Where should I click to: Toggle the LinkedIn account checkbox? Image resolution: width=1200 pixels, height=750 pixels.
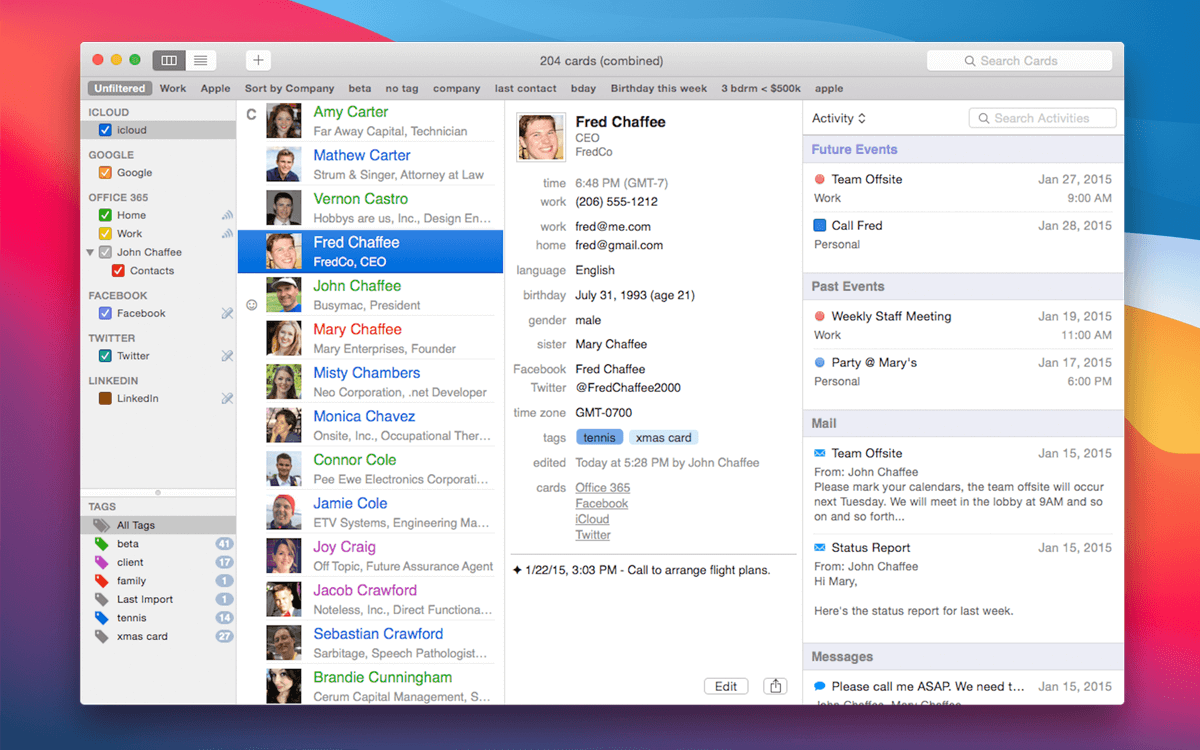(106, 398)
